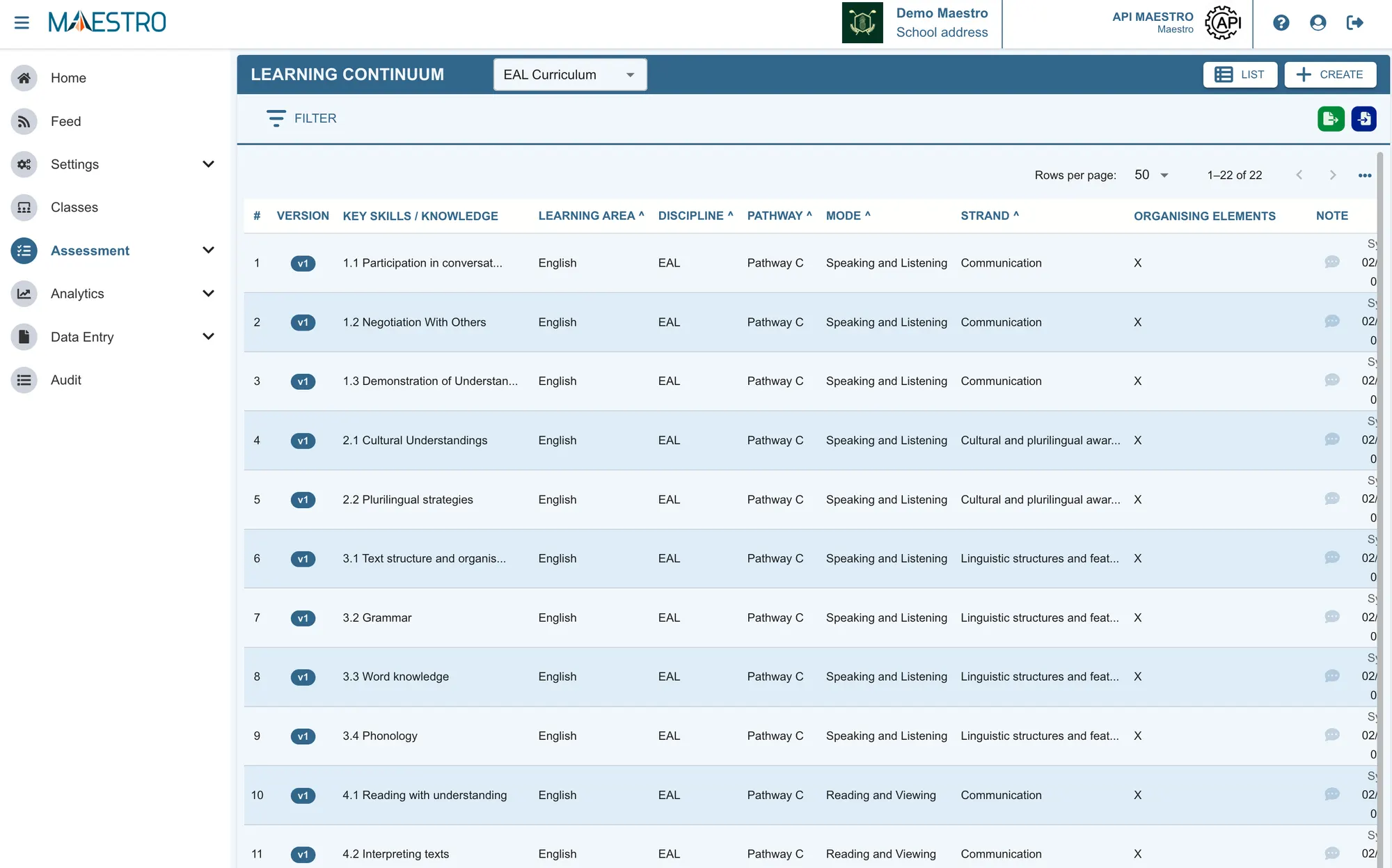
Task: Open the Classes sidebar item
Action: coord(115,207)
